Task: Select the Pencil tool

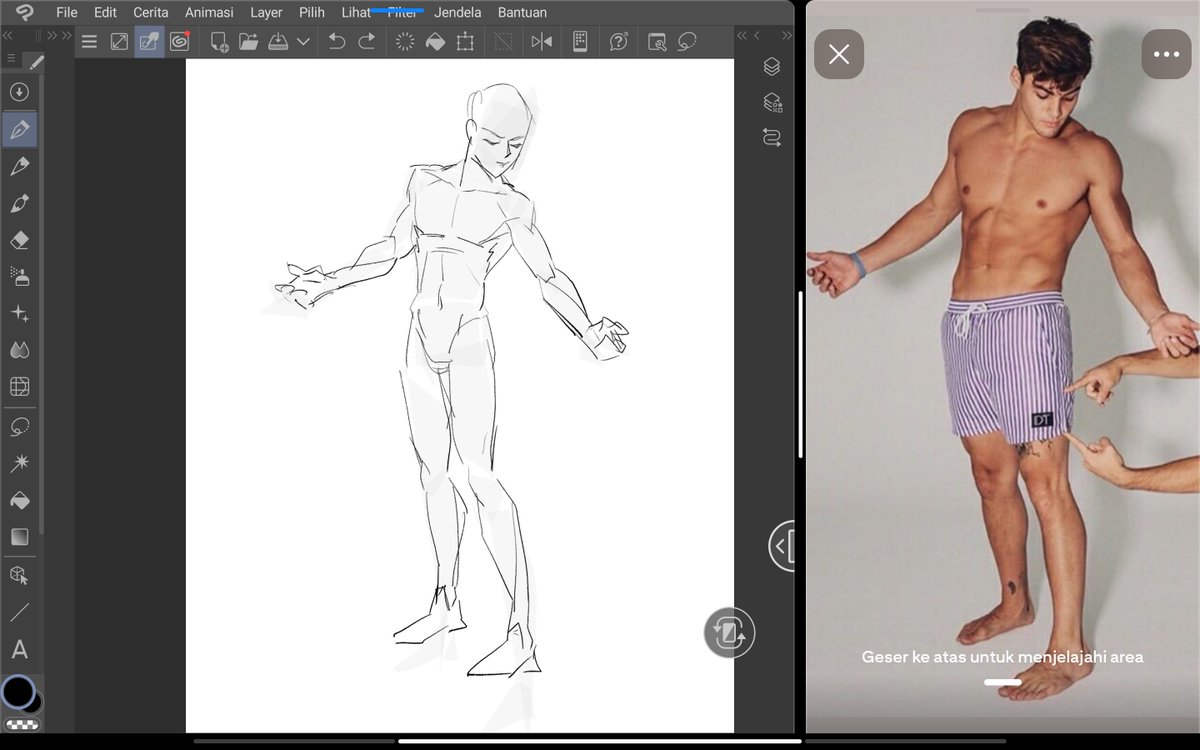Action: coord(19,166)
